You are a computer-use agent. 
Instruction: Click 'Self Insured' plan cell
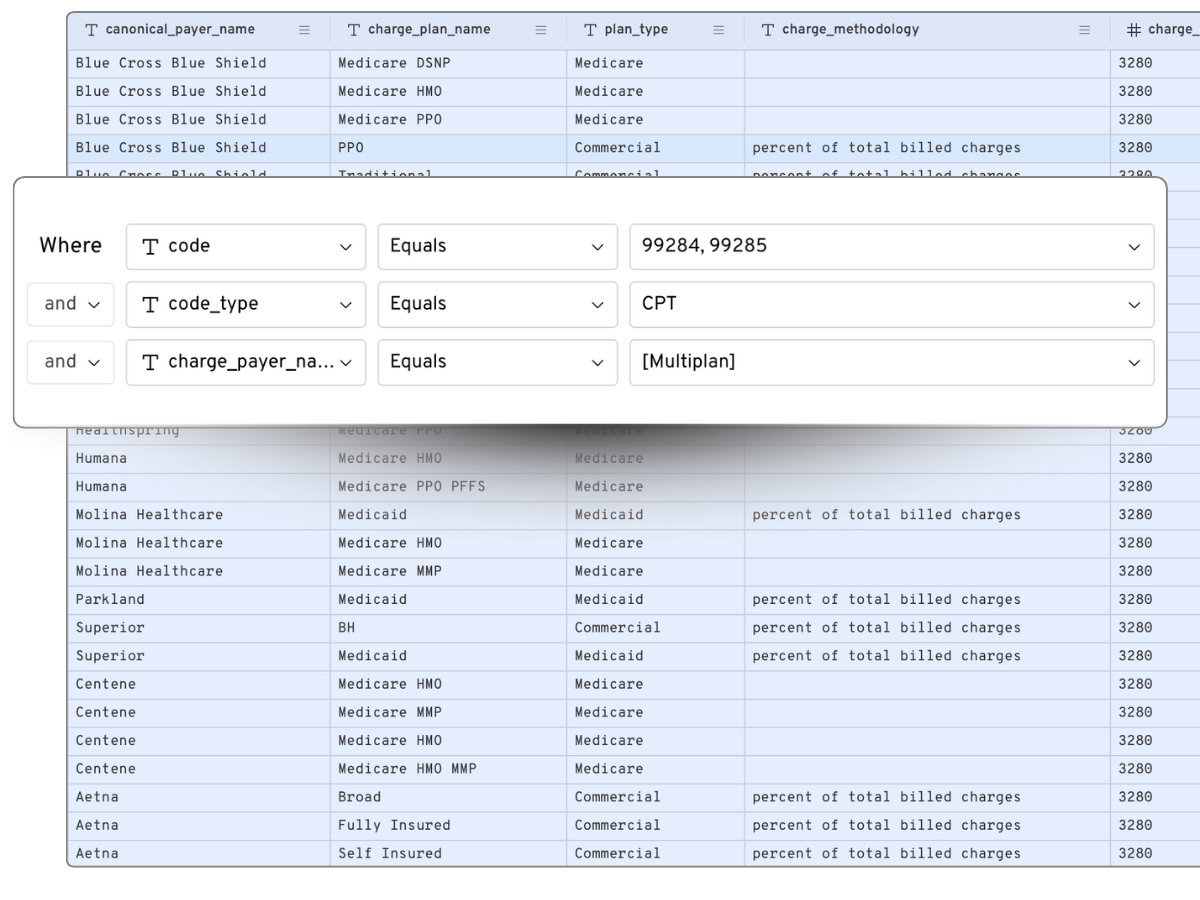[x=448, y=854]
